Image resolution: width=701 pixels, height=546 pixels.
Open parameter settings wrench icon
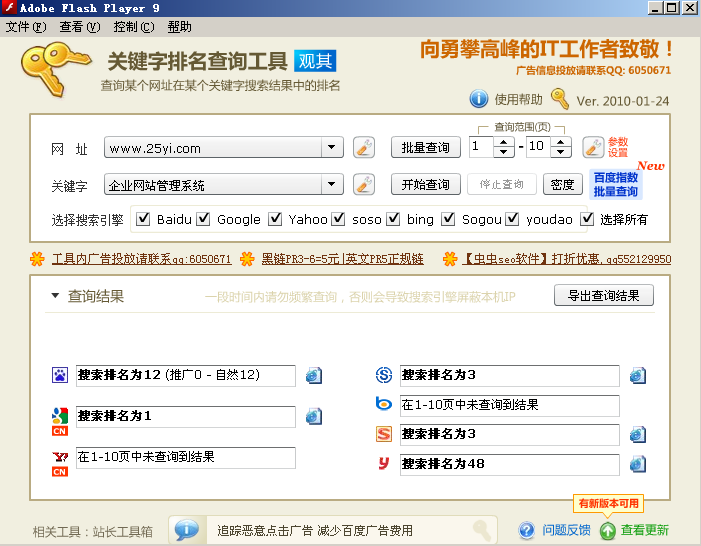click(x=593, y=148)
